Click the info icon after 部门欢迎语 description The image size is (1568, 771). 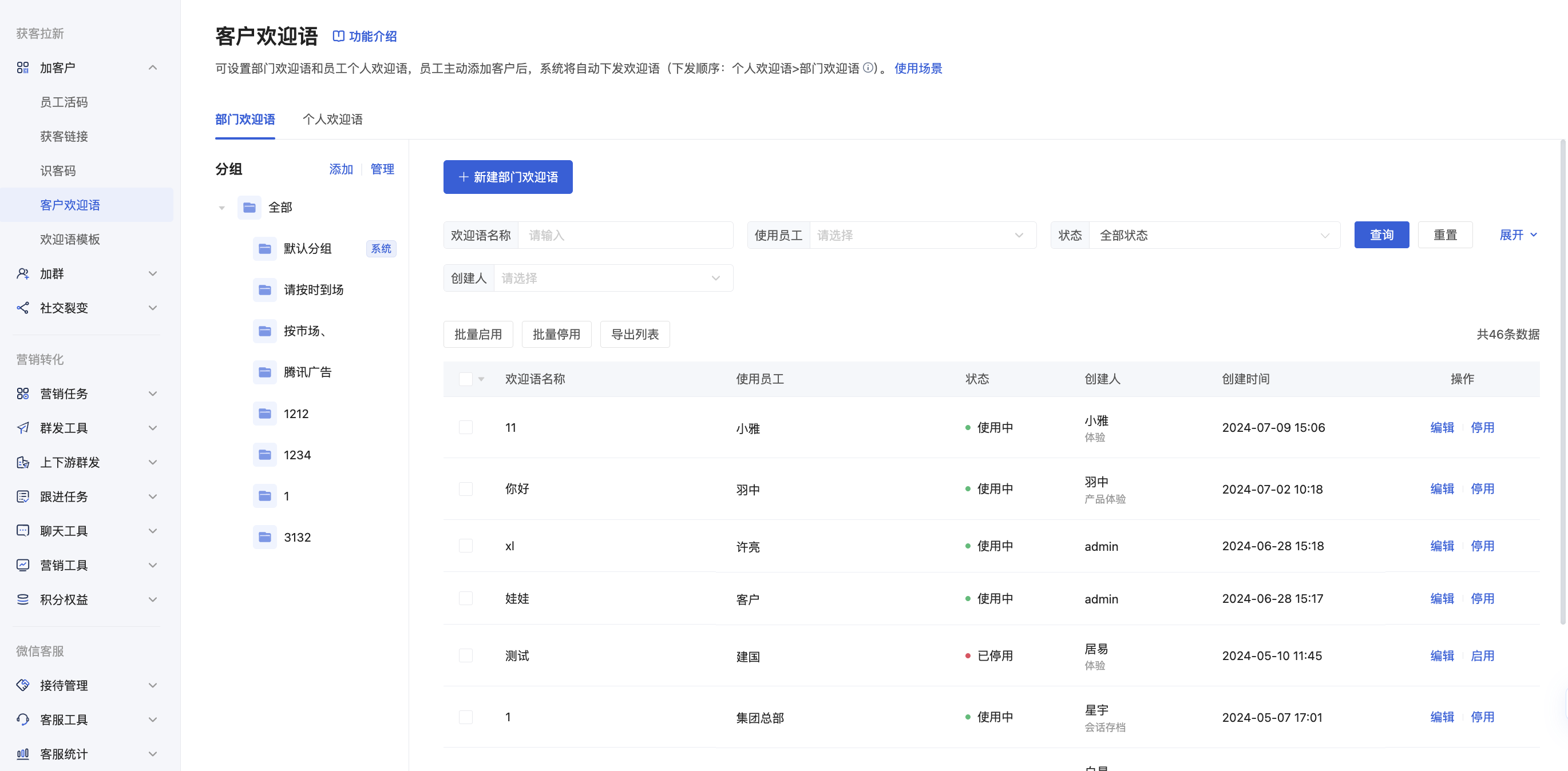click(869, 68)
